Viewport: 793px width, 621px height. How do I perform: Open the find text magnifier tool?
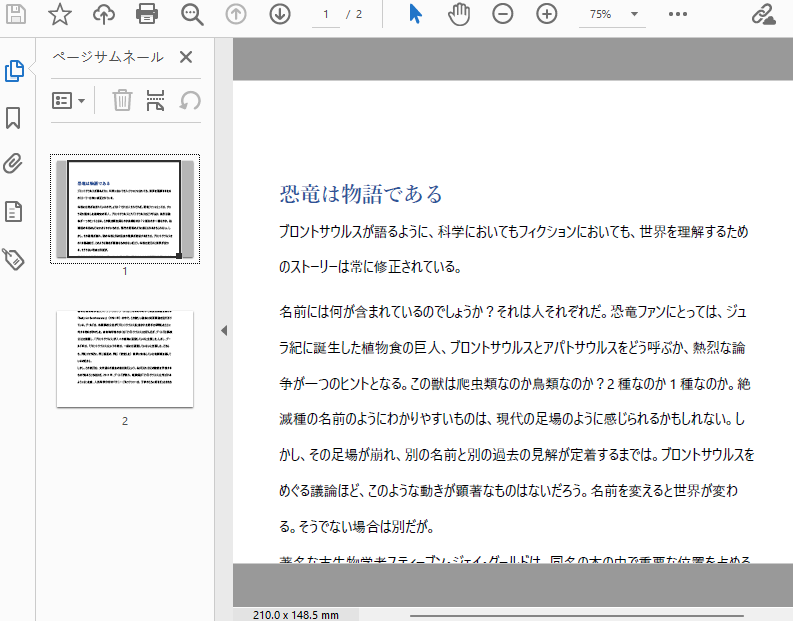click(192, 15)
